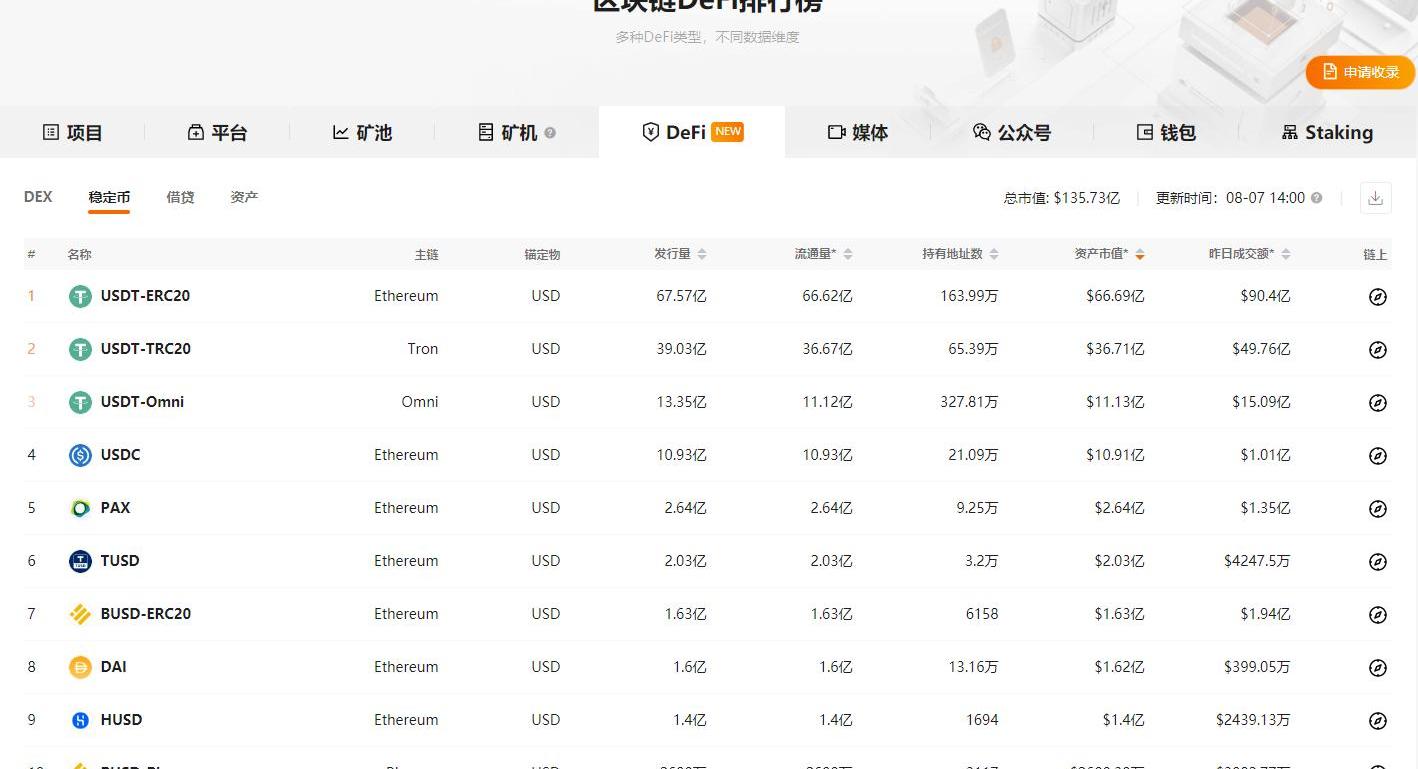Click the PAX coin logo

pos(80,508)
